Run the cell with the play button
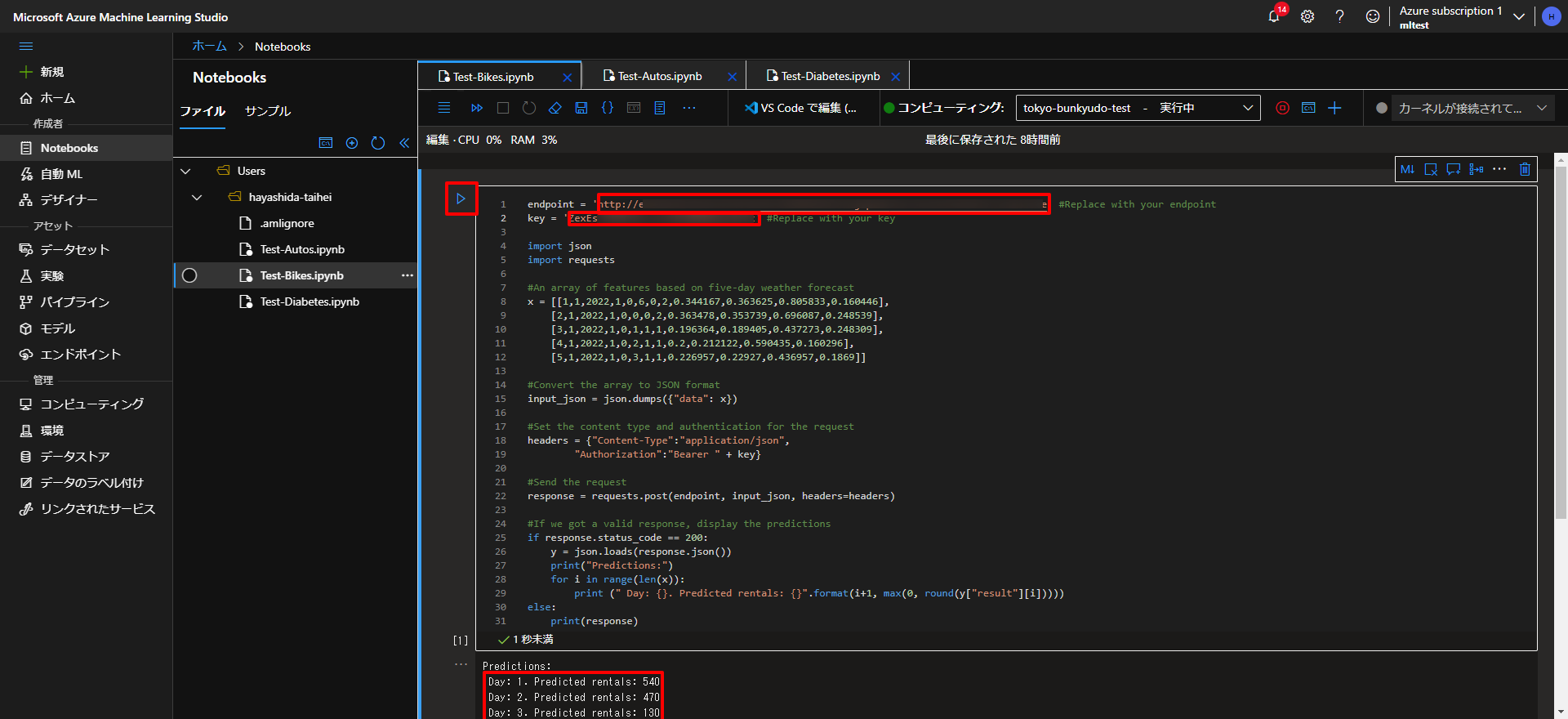 pyautogui.click(x=461, y=199)
